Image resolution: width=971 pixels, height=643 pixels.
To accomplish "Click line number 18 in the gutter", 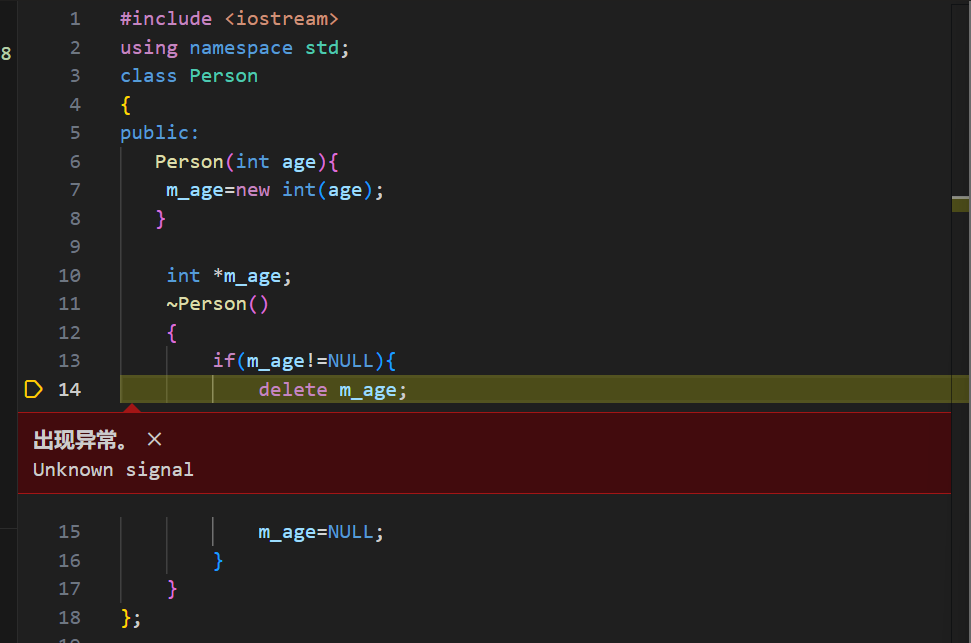I will (x=69, y=617).
